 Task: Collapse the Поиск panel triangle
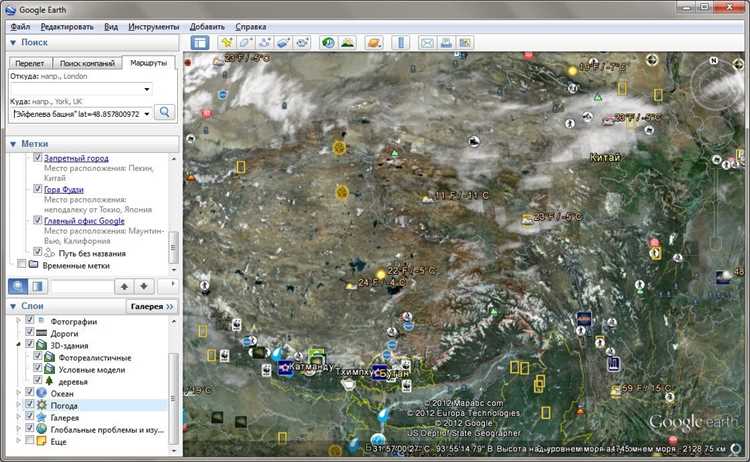tap(13, 43)
